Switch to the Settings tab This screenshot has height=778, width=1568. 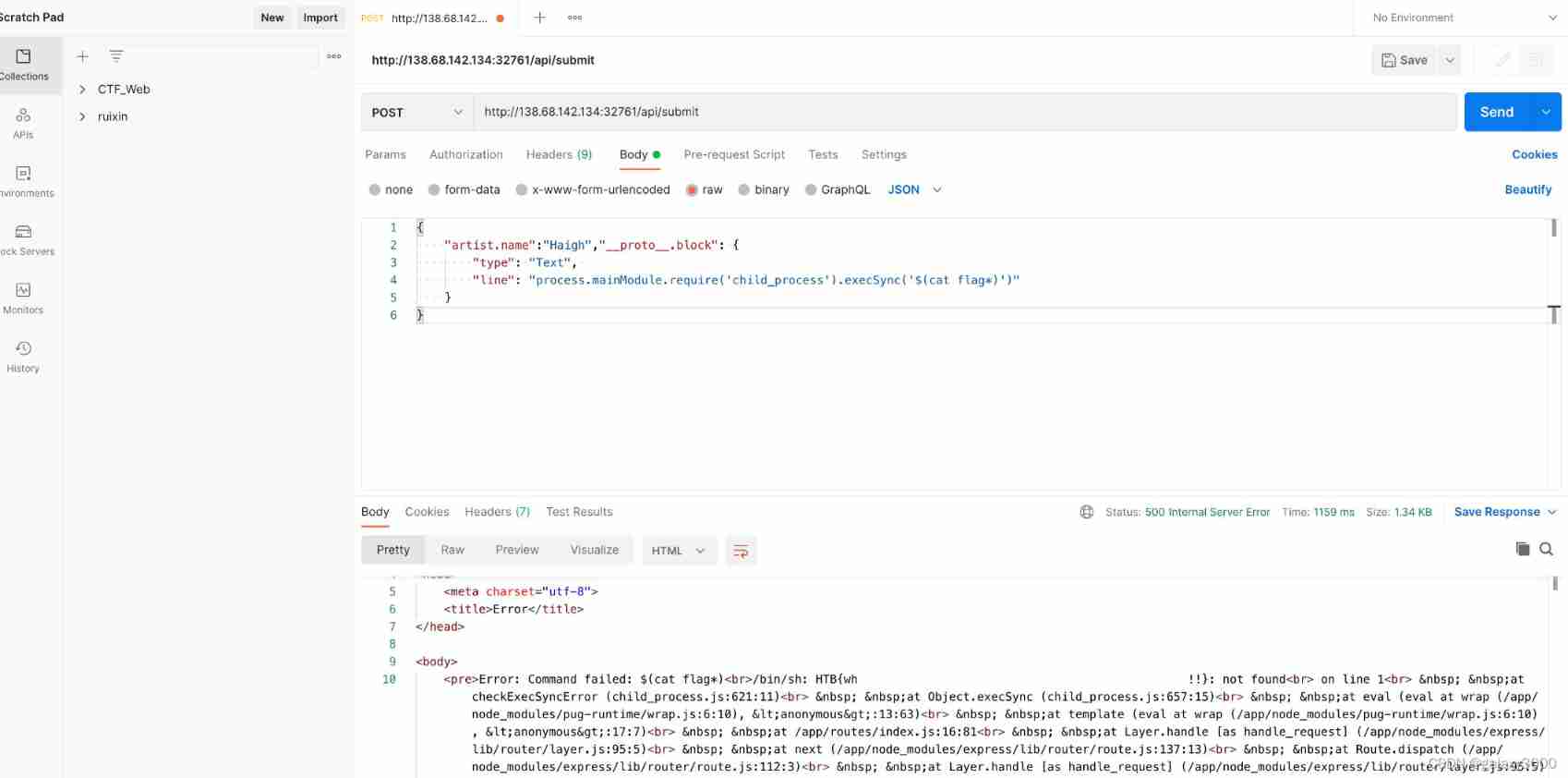pos(884,154)
